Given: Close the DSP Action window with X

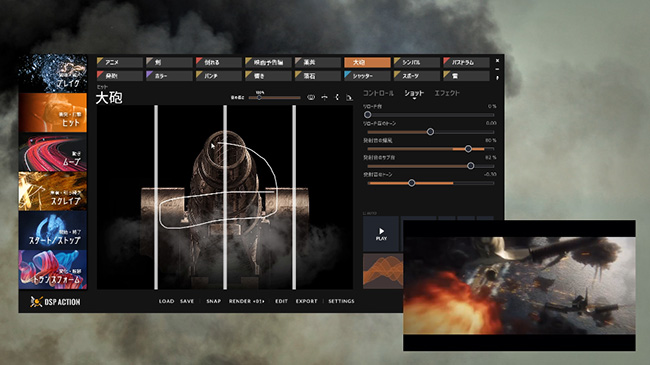Looking at the screenshot, I should click(x=497, y=61).
